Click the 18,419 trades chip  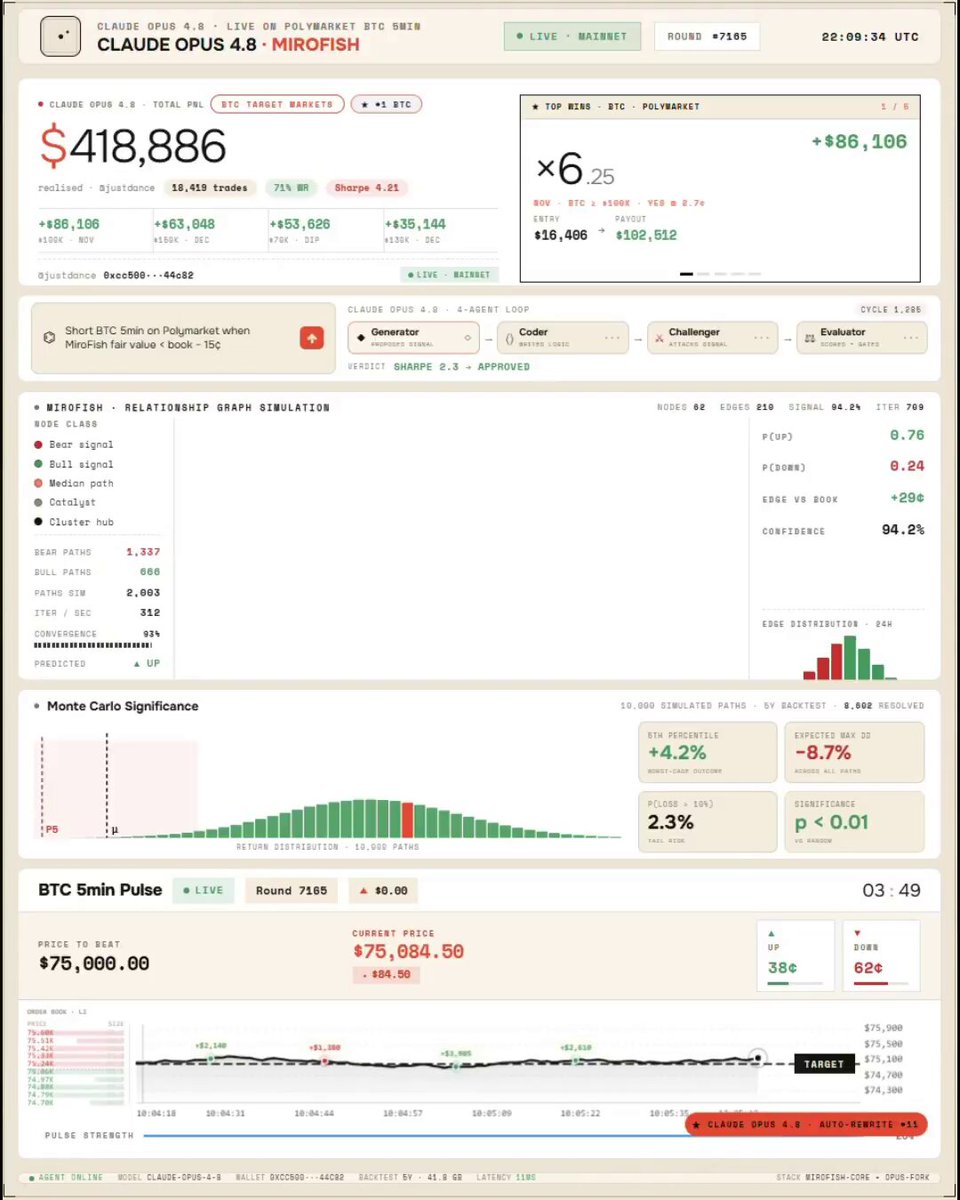[x=211, y=188]
